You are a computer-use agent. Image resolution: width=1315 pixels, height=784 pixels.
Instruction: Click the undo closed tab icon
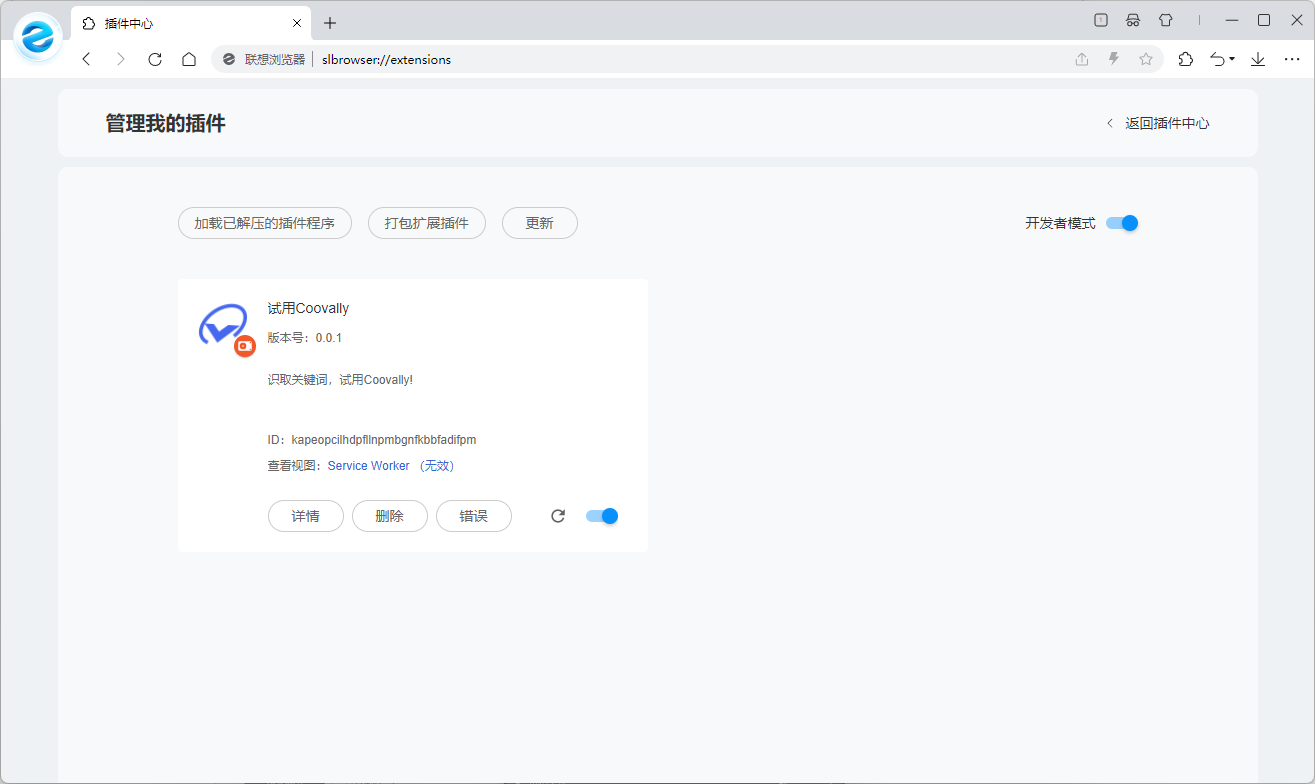pyautogui.click(x=1217, y=60)
